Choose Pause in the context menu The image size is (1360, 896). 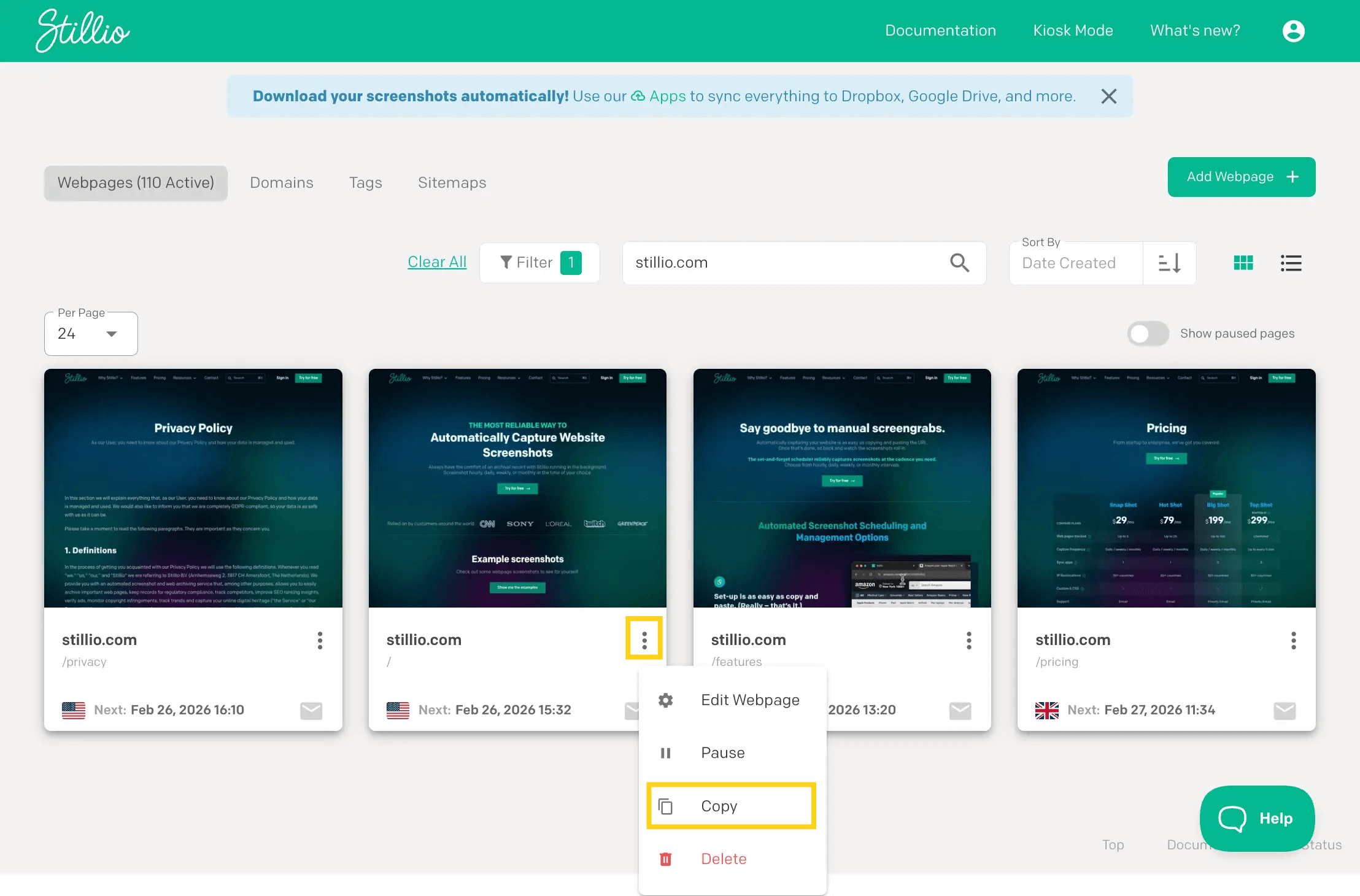pyautogui.click(x=723, y=753)
